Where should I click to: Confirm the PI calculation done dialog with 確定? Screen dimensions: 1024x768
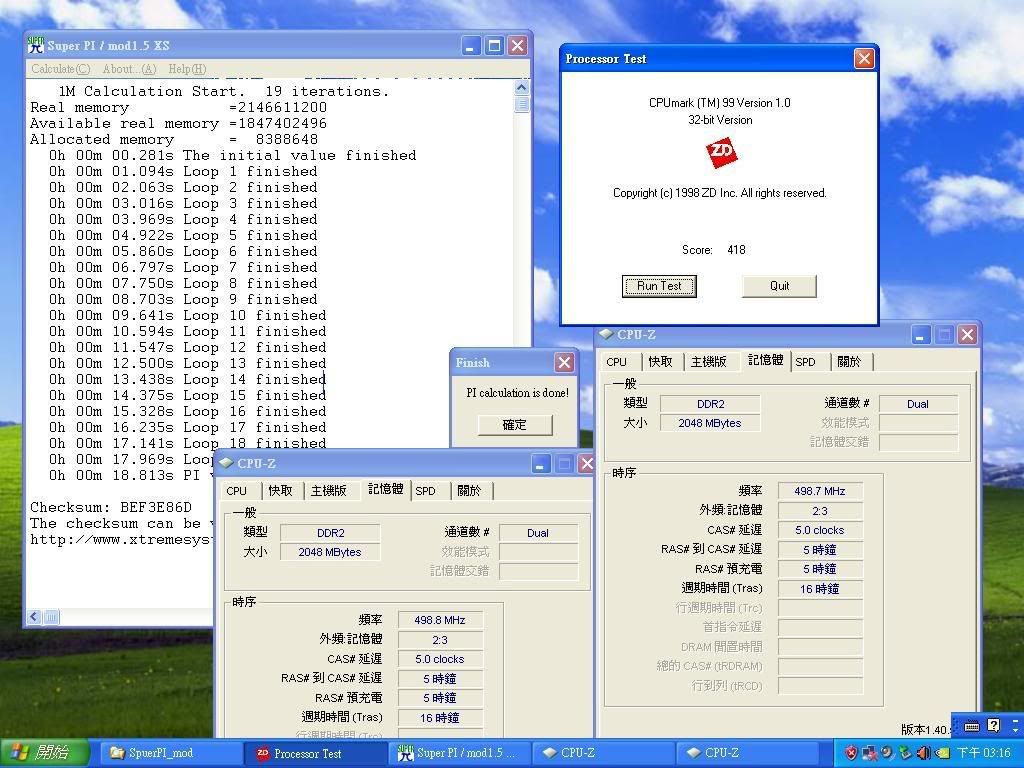coord(514,425)
